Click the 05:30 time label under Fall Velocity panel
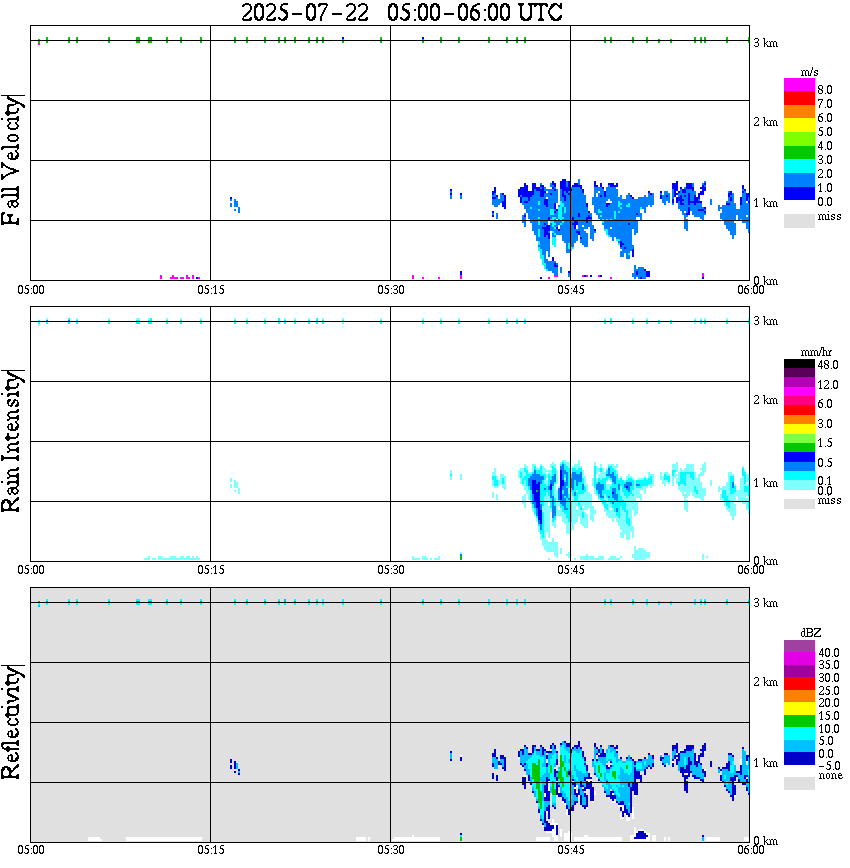 pos(391,290)
